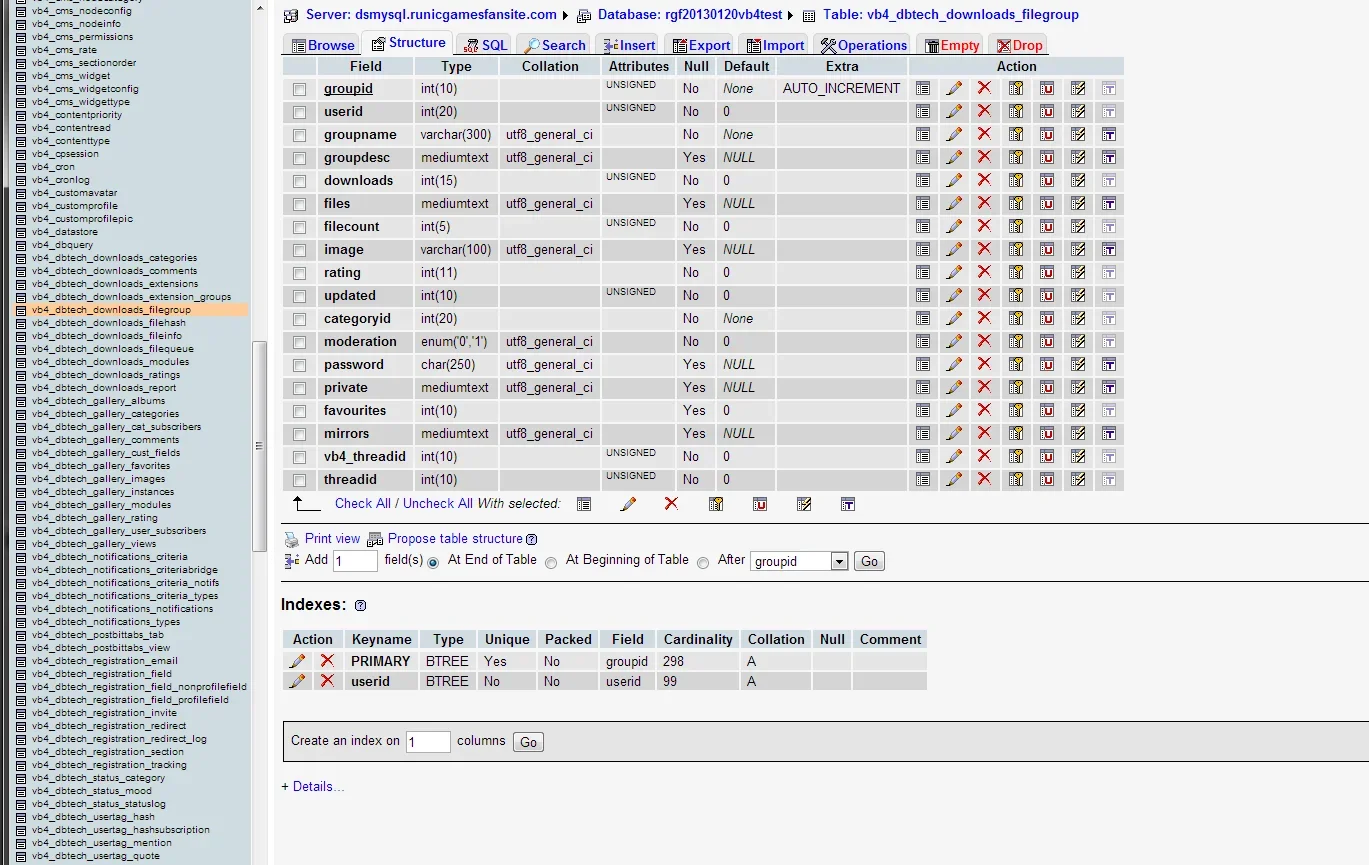The height and width of the screenshot is (865, 1369).
Task: Open the Operations tab
Action: [863, 45]
